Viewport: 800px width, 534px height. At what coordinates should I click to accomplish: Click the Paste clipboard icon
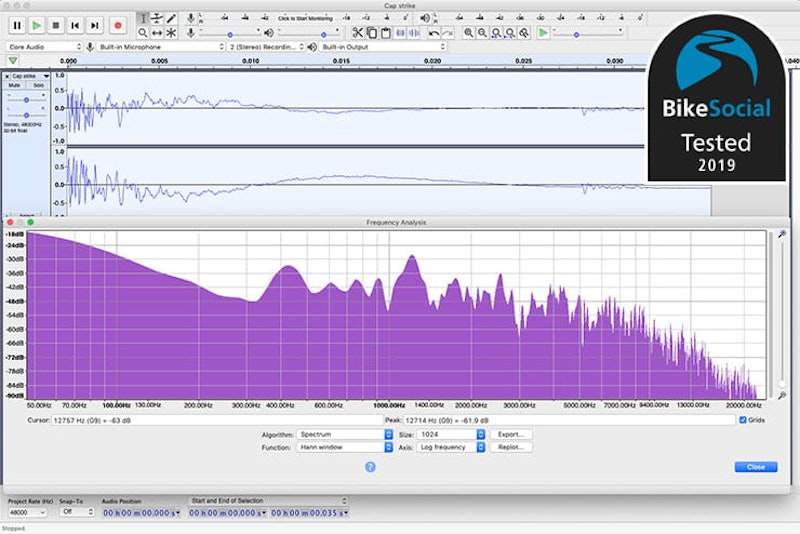coord(386,33)
